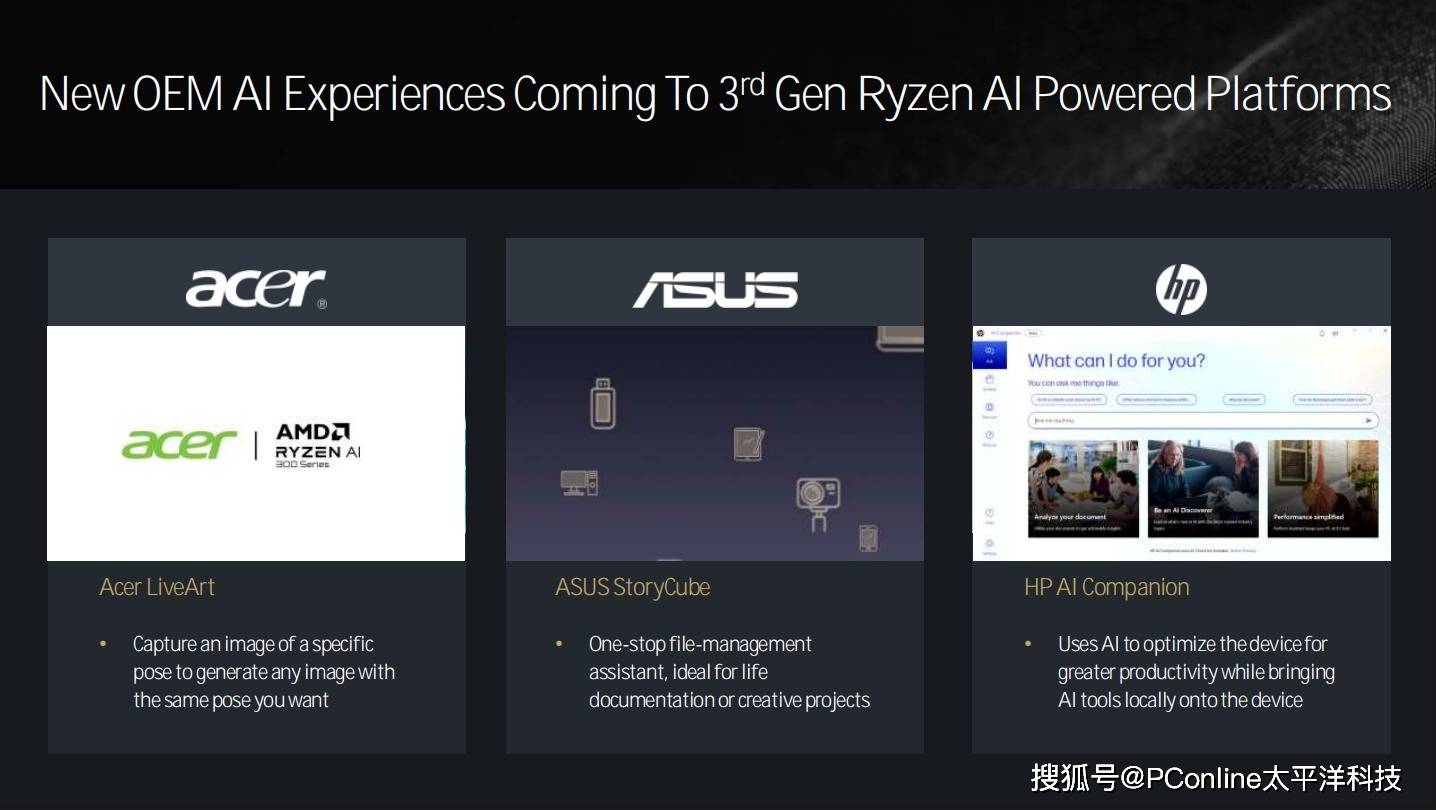
Task: Click the smartphone icon in ASUS panel
Action: click(x=868, y=538)
